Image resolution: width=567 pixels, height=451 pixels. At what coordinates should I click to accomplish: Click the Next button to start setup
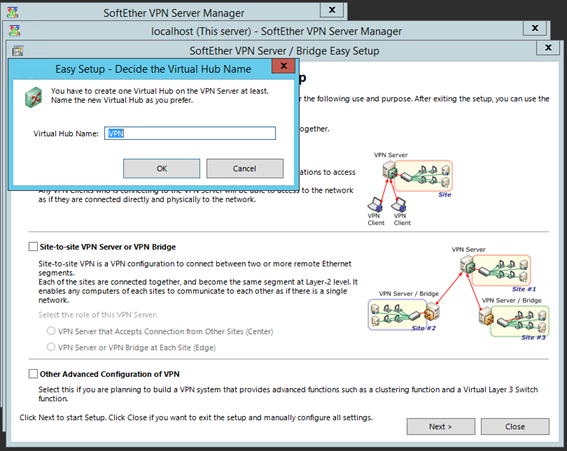pyautogui.click(x=440, y=427)
